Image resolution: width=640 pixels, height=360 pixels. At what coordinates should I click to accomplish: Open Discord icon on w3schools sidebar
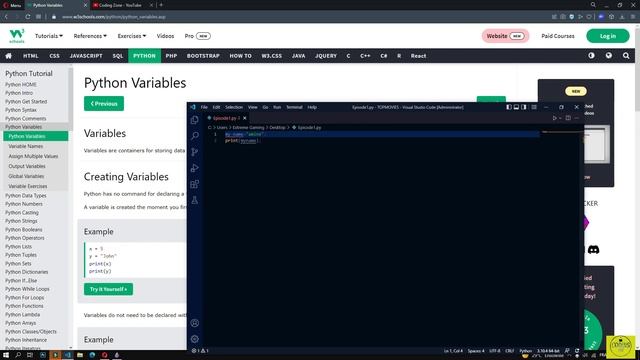click(x=593, y=249)
